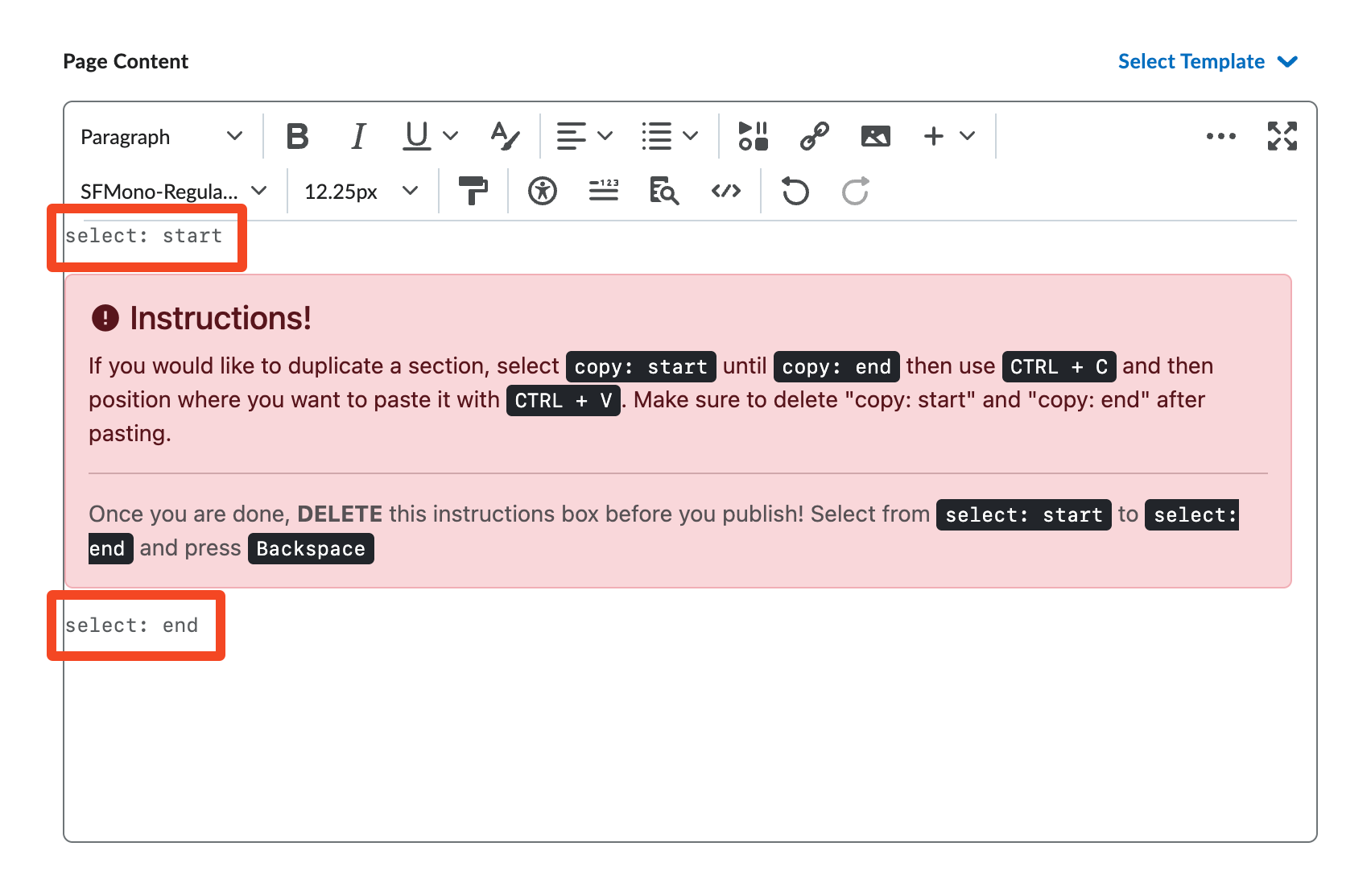This screenshot has height=896, width=1371.
Task: Toggle underline formatting
Action: point(416,136)
